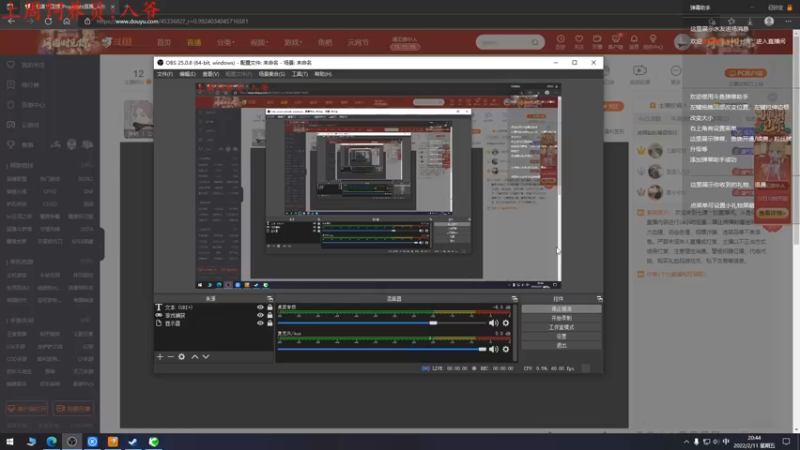The height and width of the screenshot is (450, 800).
Task: Toggle visibility of the 显示器 source
Action: pos(260,323)
